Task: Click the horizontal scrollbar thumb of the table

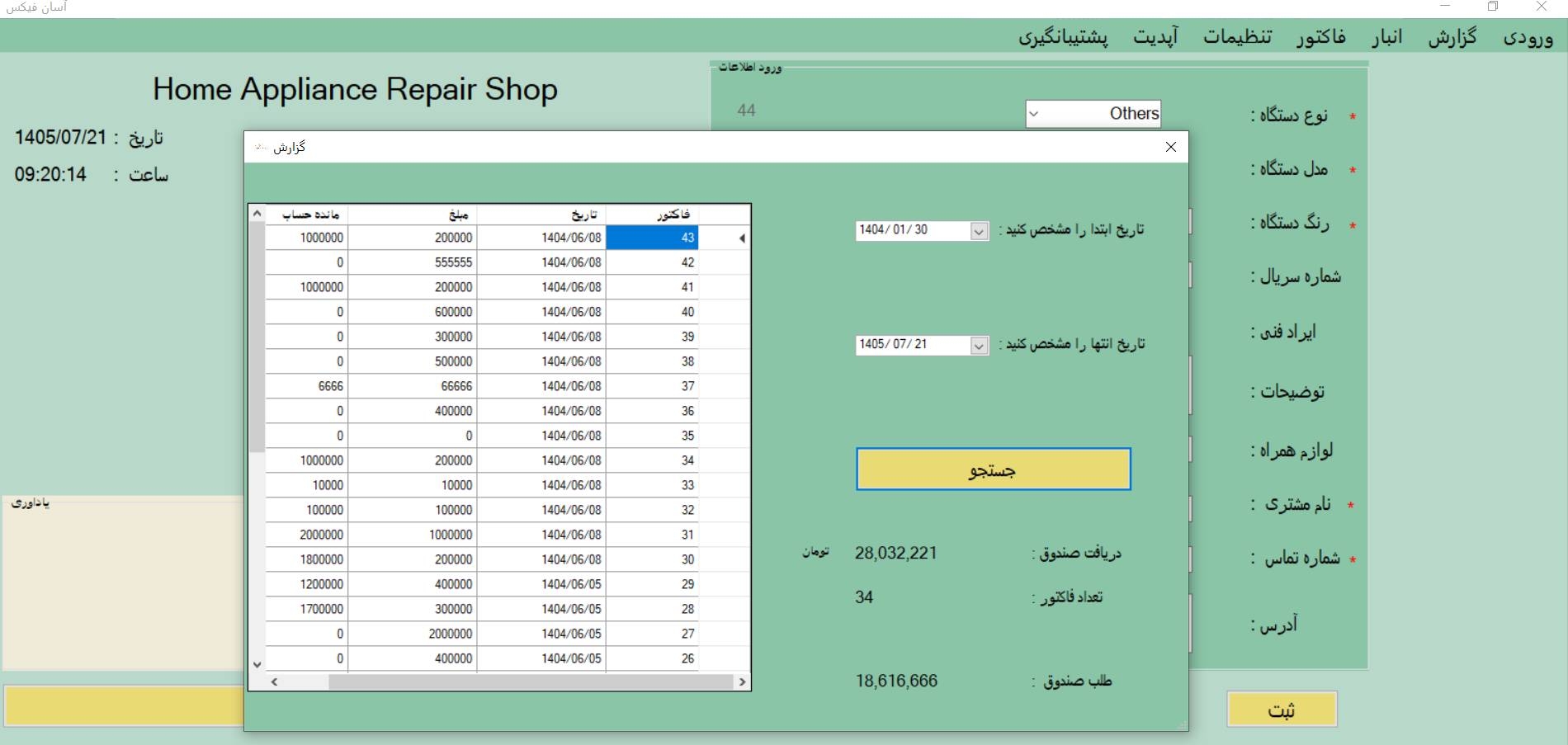Action: (531, 682)
